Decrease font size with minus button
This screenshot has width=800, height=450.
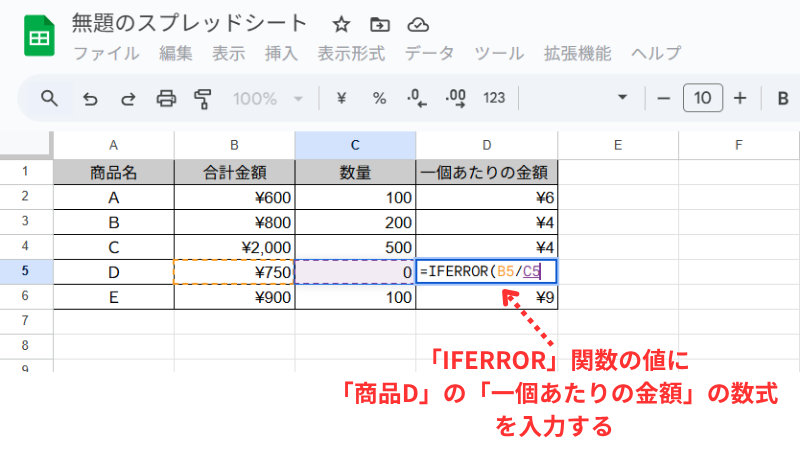pyautogui.click(x=663, y=98)
